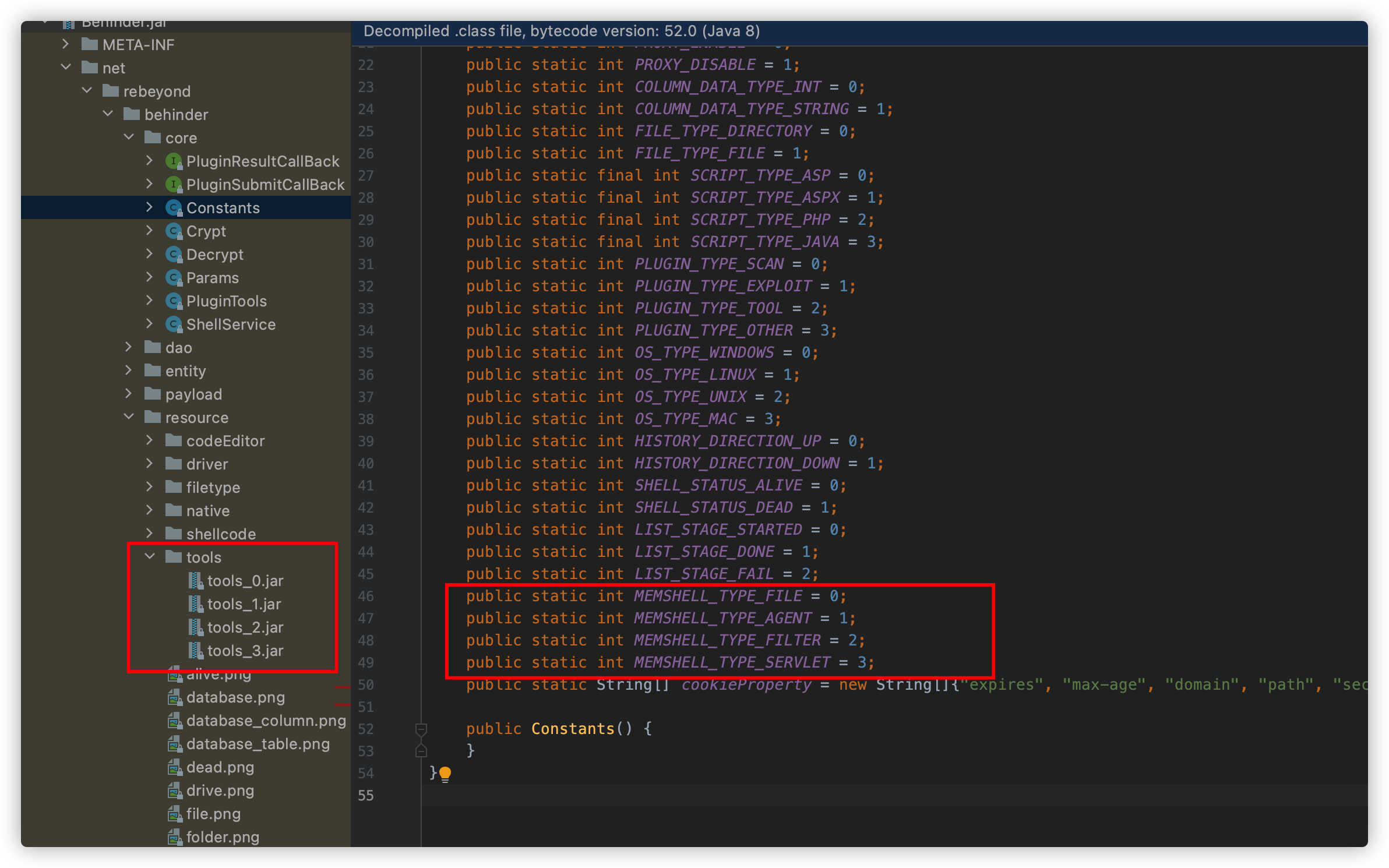Click the Crypt class icon
Image resolution: width=1389 pixels, height=868 pixels.
point(174,231)
